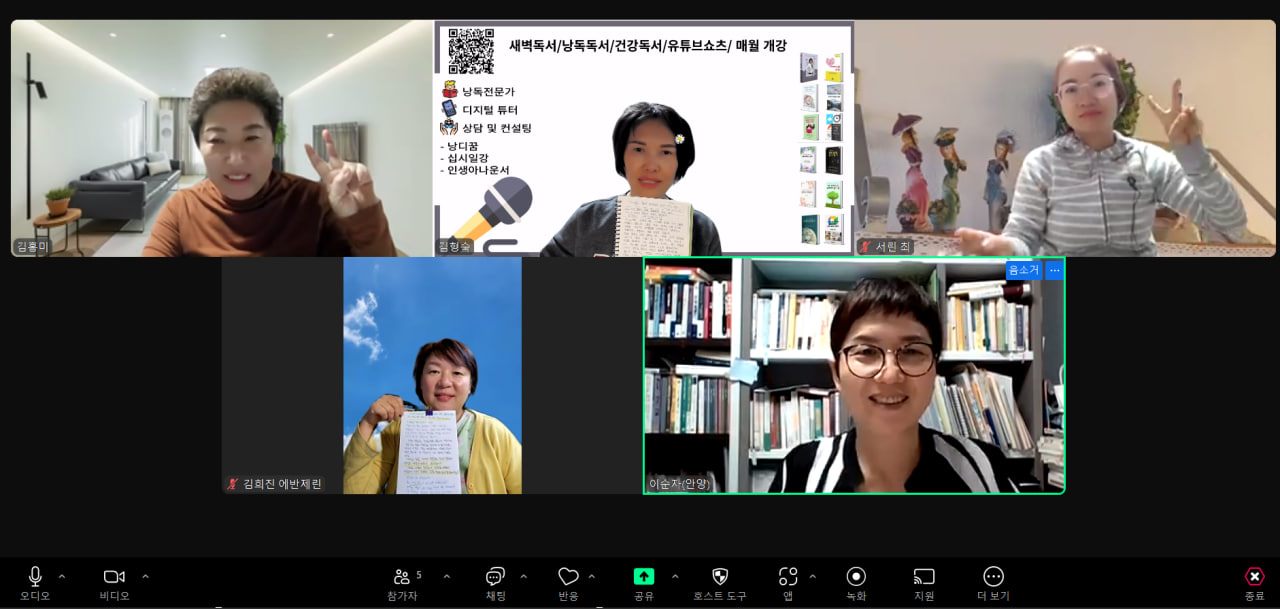Start recording with 녹화 button

click(x=856, y=583)
